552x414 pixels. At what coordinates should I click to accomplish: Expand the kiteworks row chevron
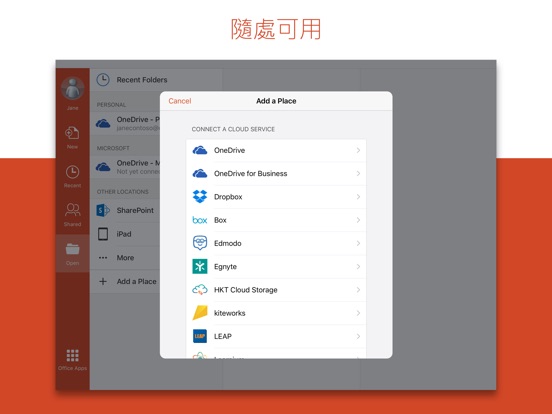click(358, 313)
